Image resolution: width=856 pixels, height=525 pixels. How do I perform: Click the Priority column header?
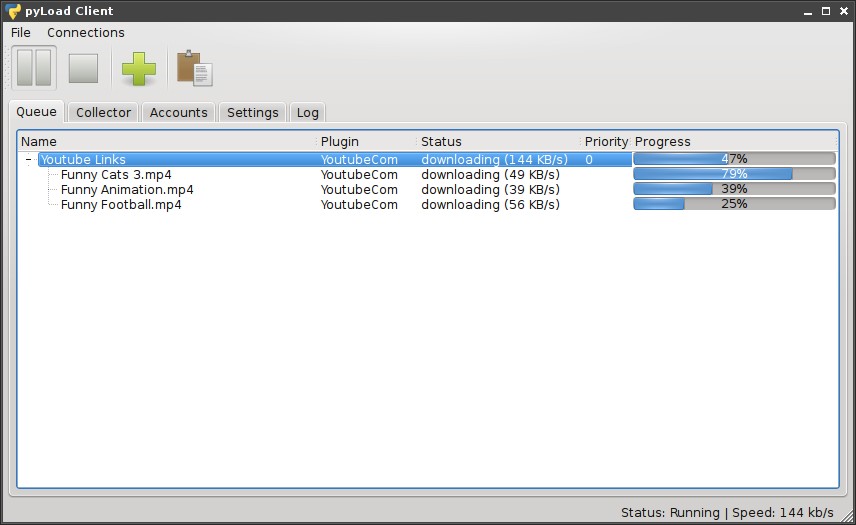[606, 141]
